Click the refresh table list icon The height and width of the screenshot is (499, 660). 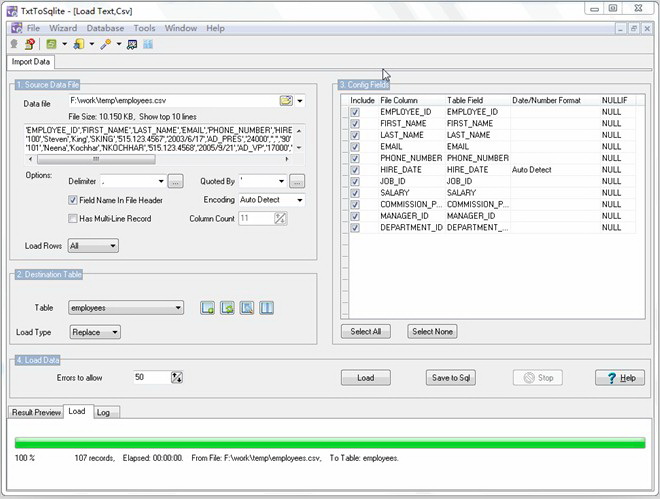tap(227, 308)
